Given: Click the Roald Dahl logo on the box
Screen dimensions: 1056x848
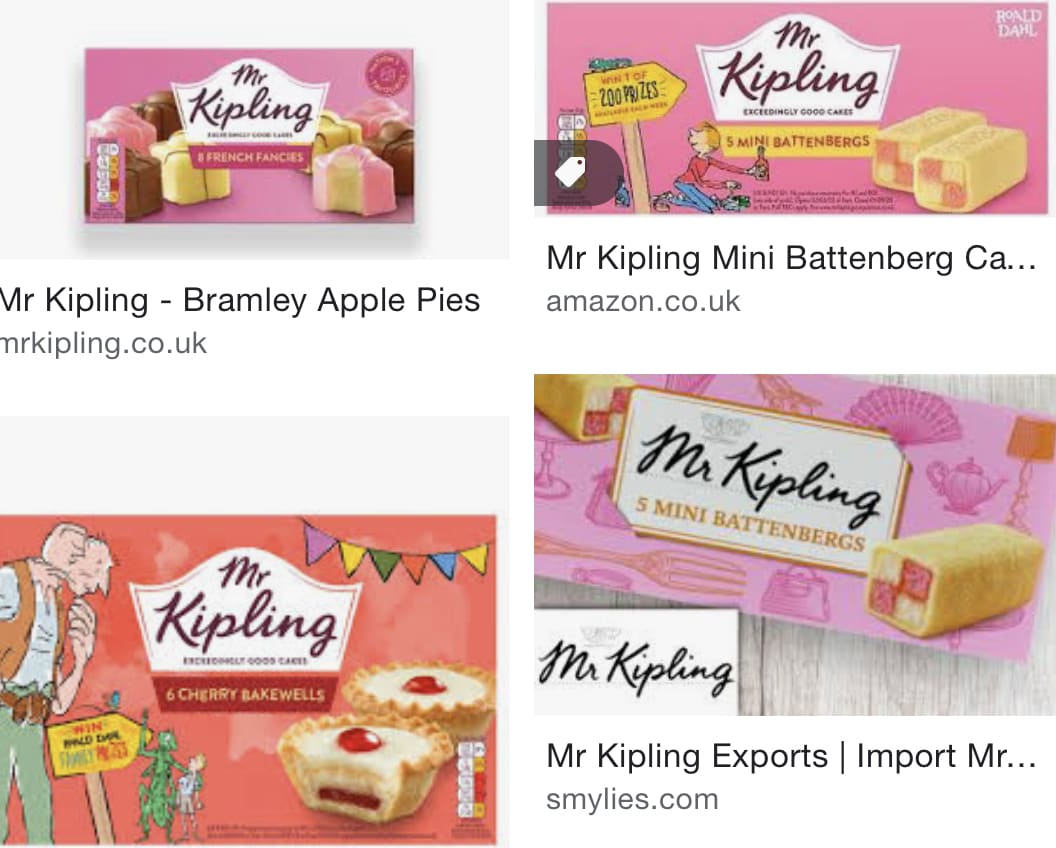Looking at the screenshot, I should pos(1018,23).
